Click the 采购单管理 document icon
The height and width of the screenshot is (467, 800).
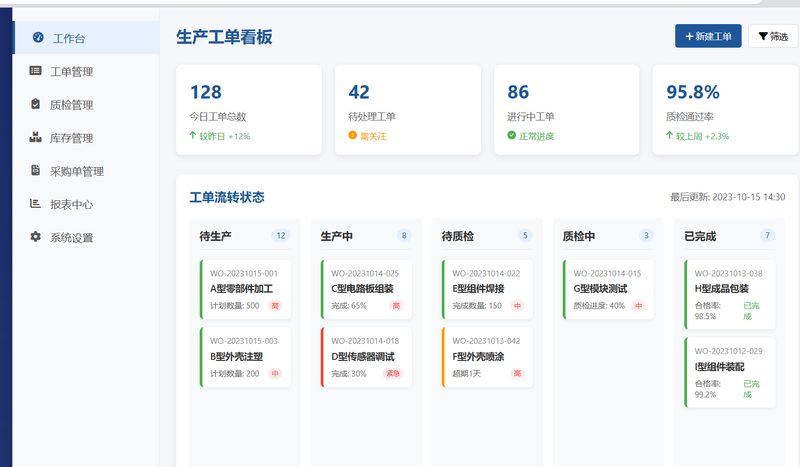point(36,170)
